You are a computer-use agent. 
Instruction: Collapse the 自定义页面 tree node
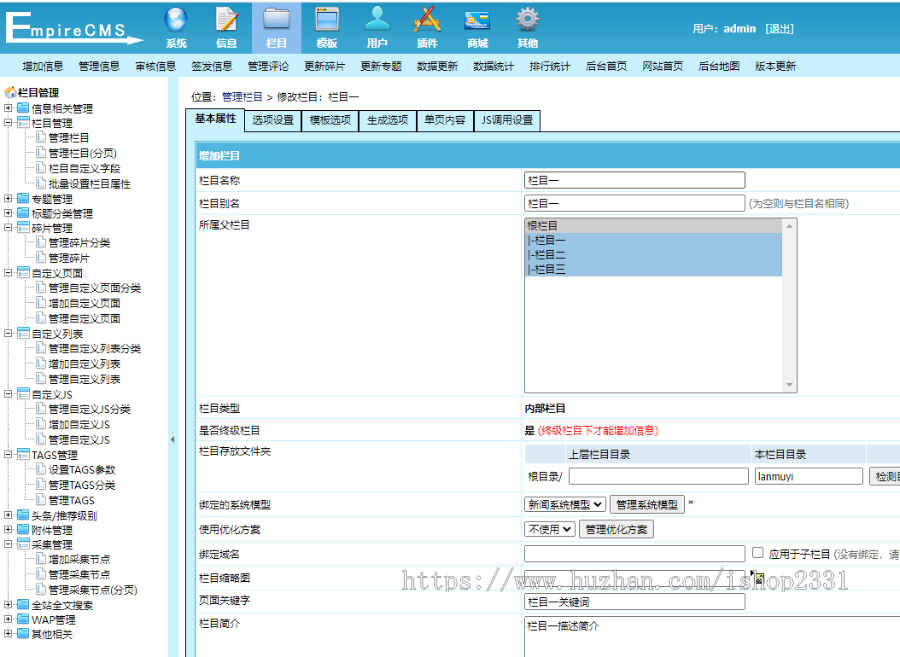[x=8, y=273]
